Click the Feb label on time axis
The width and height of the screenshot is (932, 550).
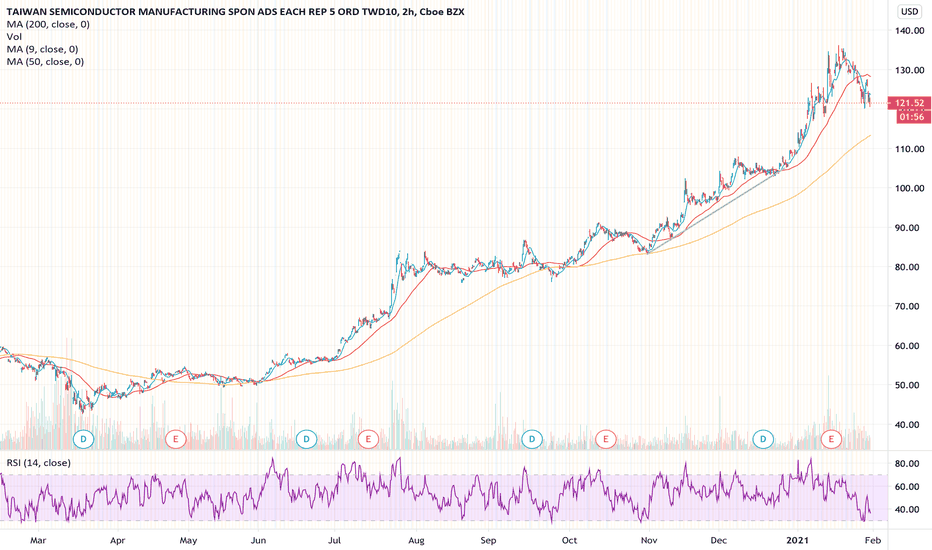coord(872,540)
